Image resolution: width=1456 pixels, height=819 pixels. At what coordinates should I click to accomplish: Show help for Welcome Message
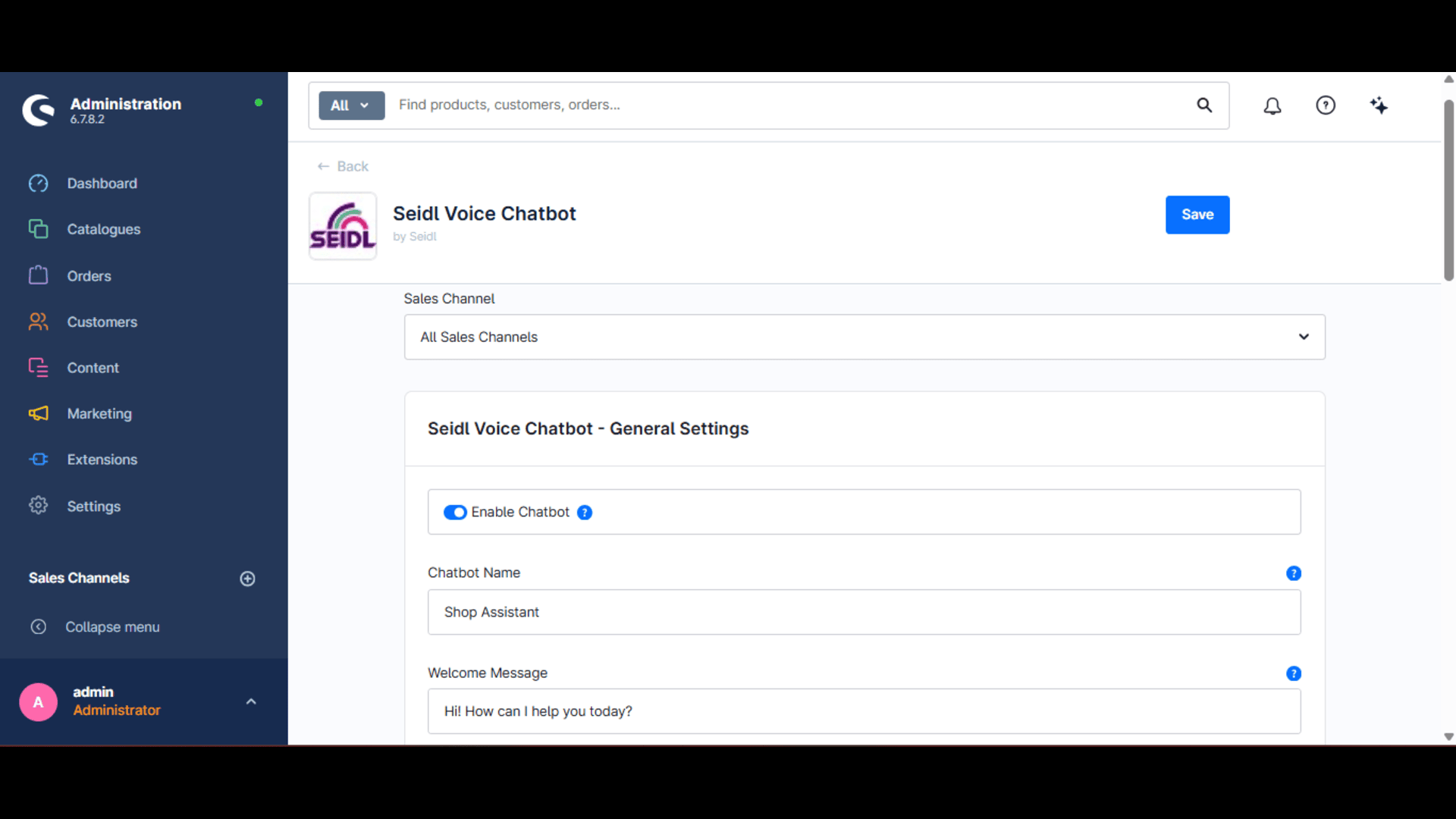click(x=1294, y=673)
